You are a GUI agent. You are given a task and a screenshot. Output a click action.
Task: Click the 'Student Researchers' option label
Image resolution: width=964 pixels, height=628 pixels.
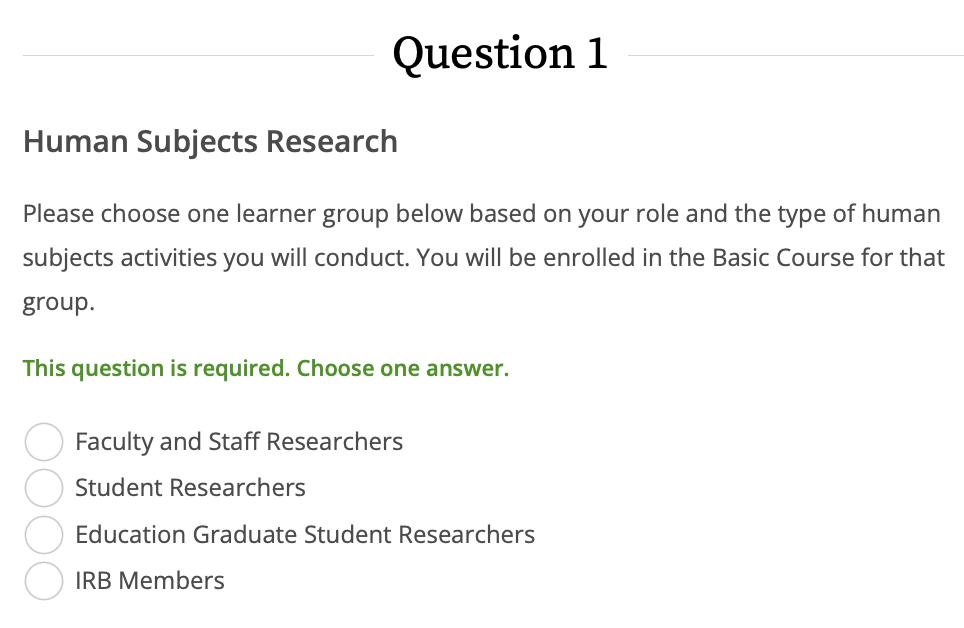(x=190, y=488)
